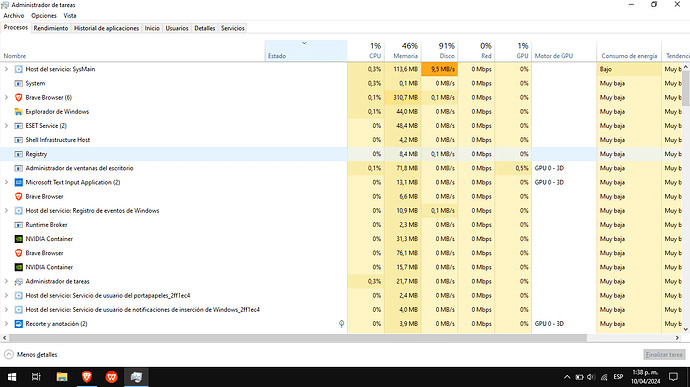Switch to the Rendimiento tab
690x387 pixels.
click(x=51, y=28)
